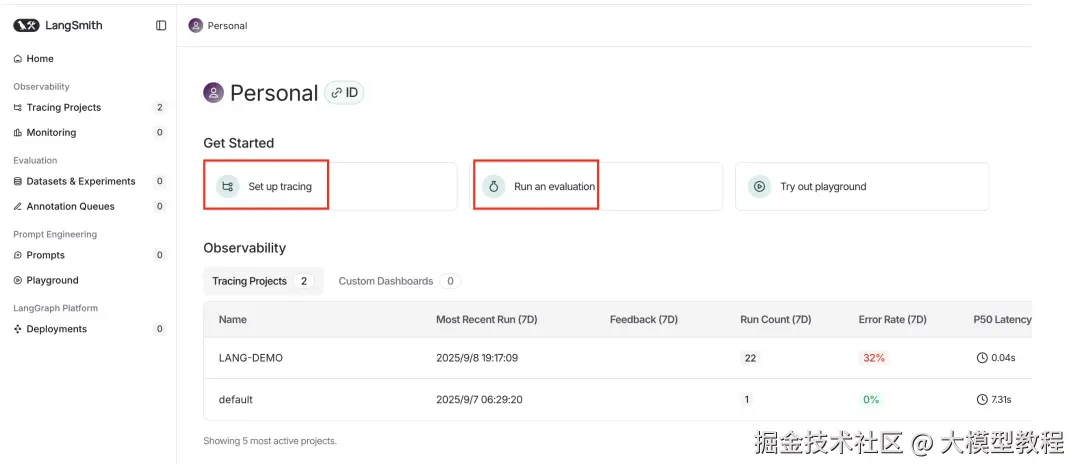Open the Set up tracing card

[331, 186]
